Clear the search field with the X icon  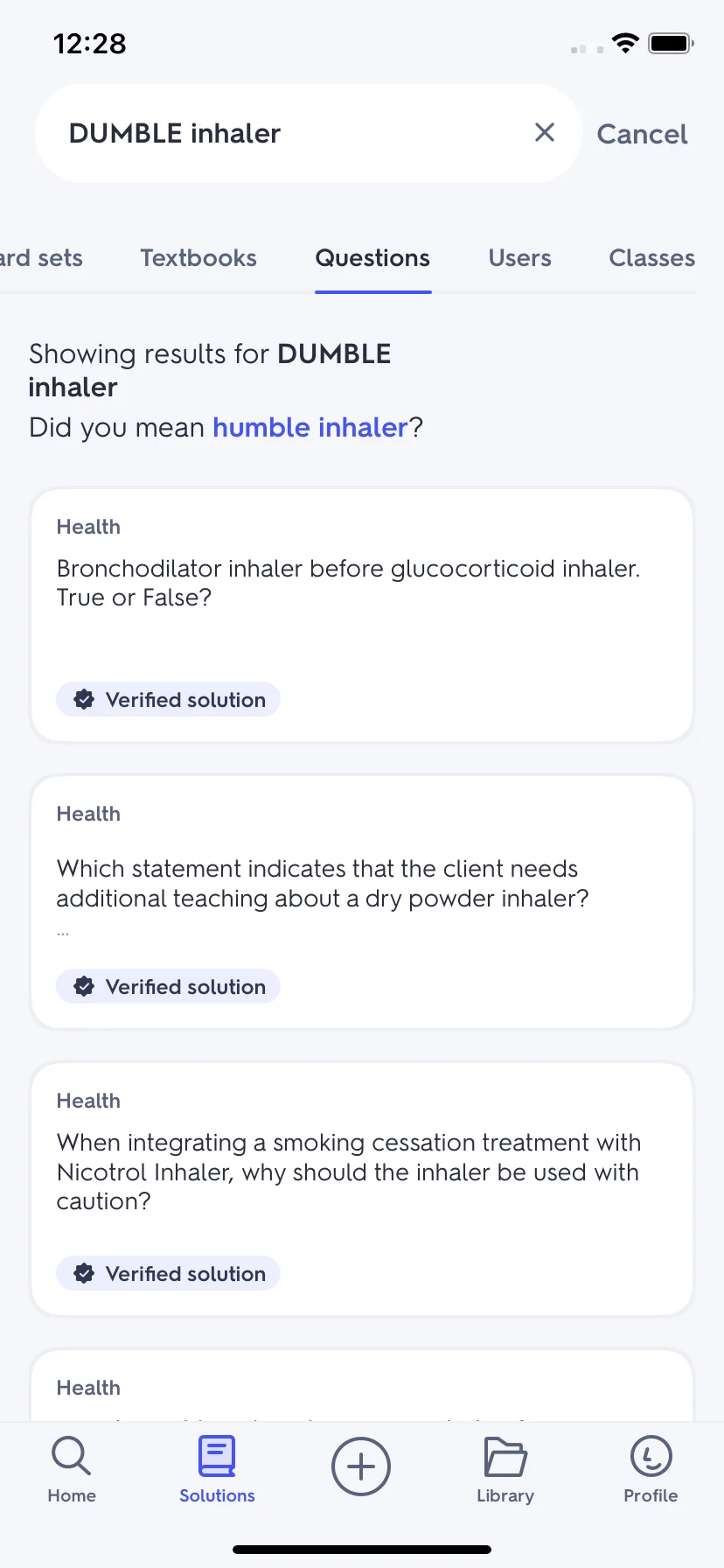(545, 132)
